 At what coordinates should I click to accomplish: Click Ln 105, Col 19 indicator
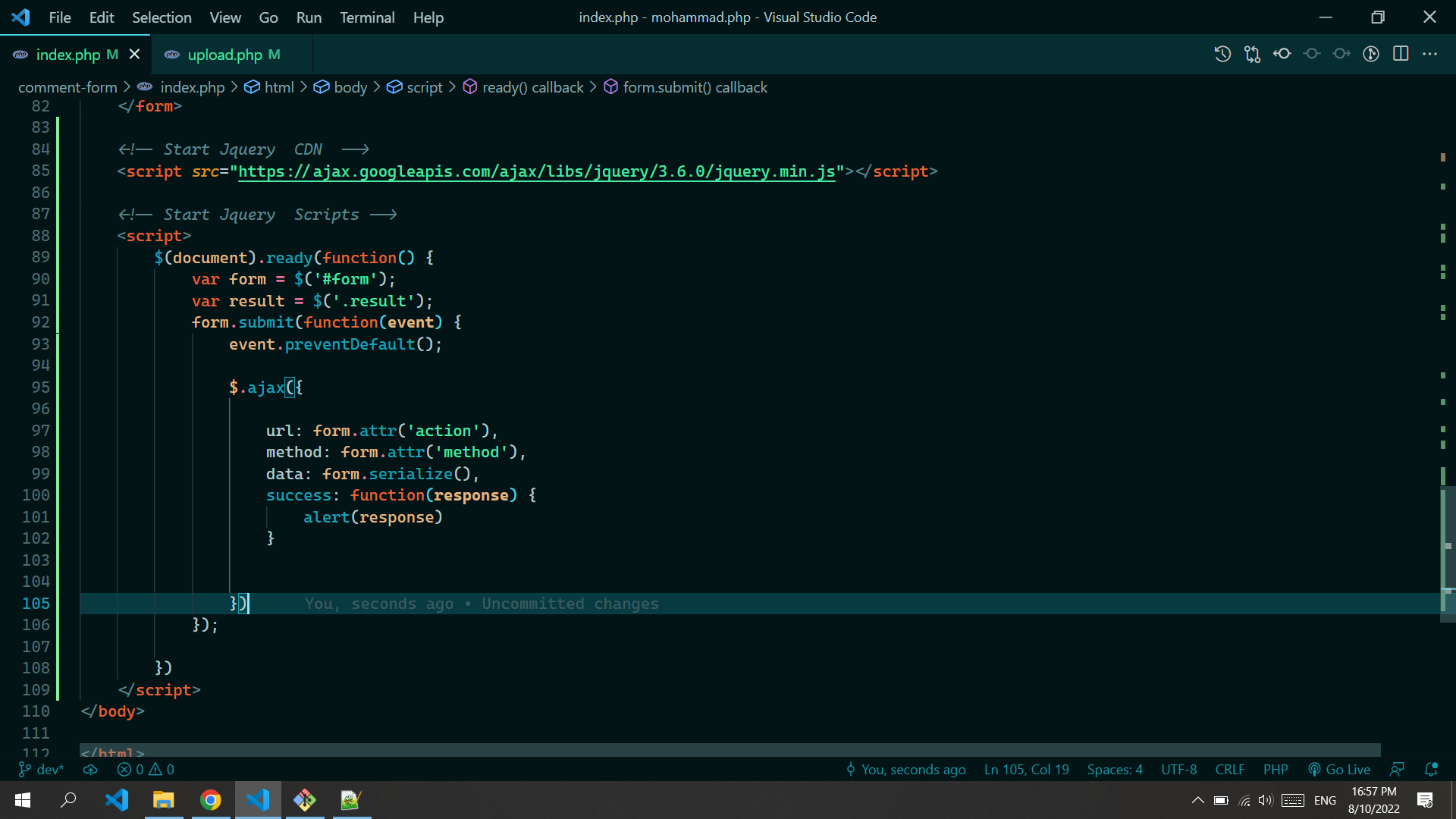[1026, 769]
